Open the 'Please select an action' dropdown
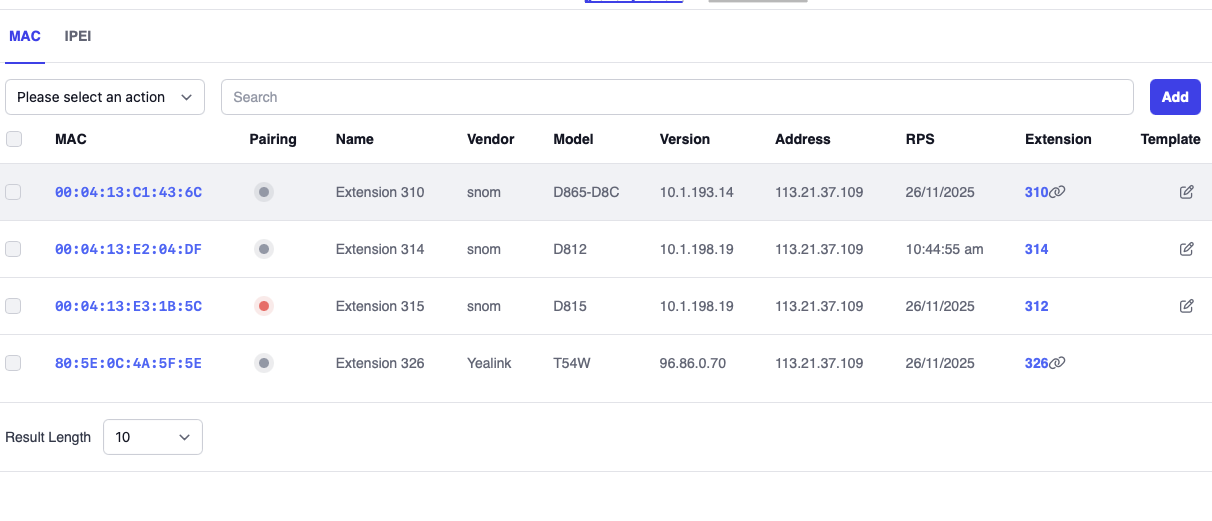Screen dimensions: 1212x521 pos(105,97)
